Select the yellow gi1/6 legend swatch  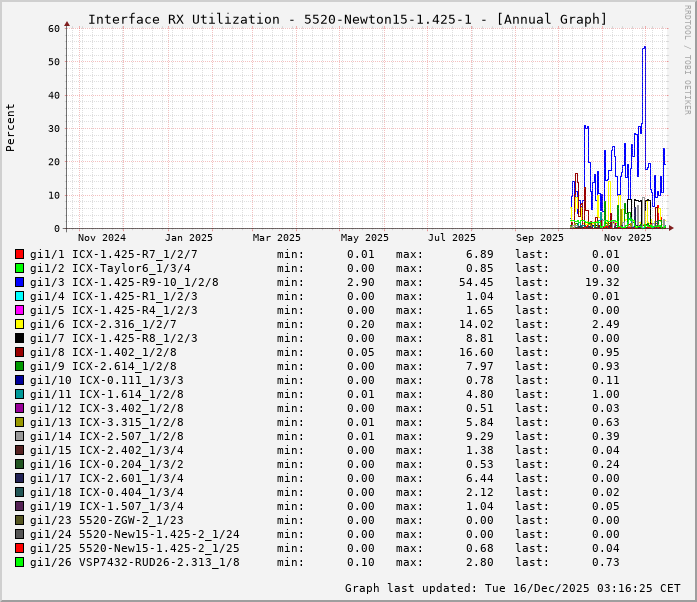tap(19, 324)
